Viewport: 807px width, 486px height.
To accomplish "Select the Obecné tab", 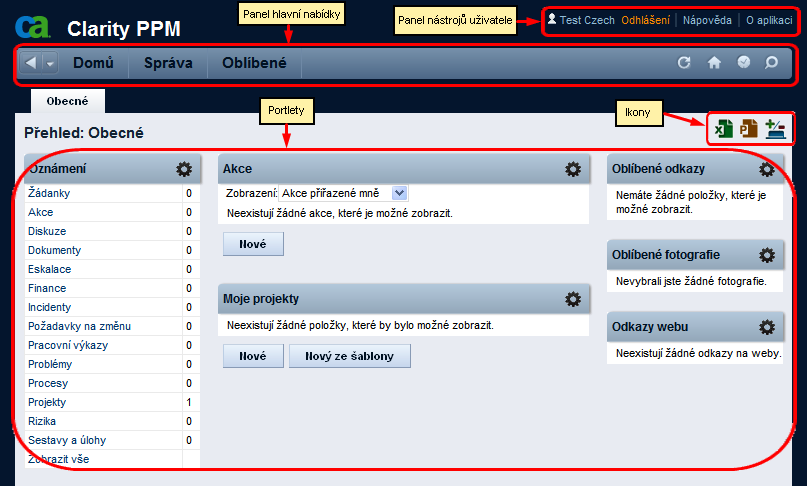I will pos(67,101).
